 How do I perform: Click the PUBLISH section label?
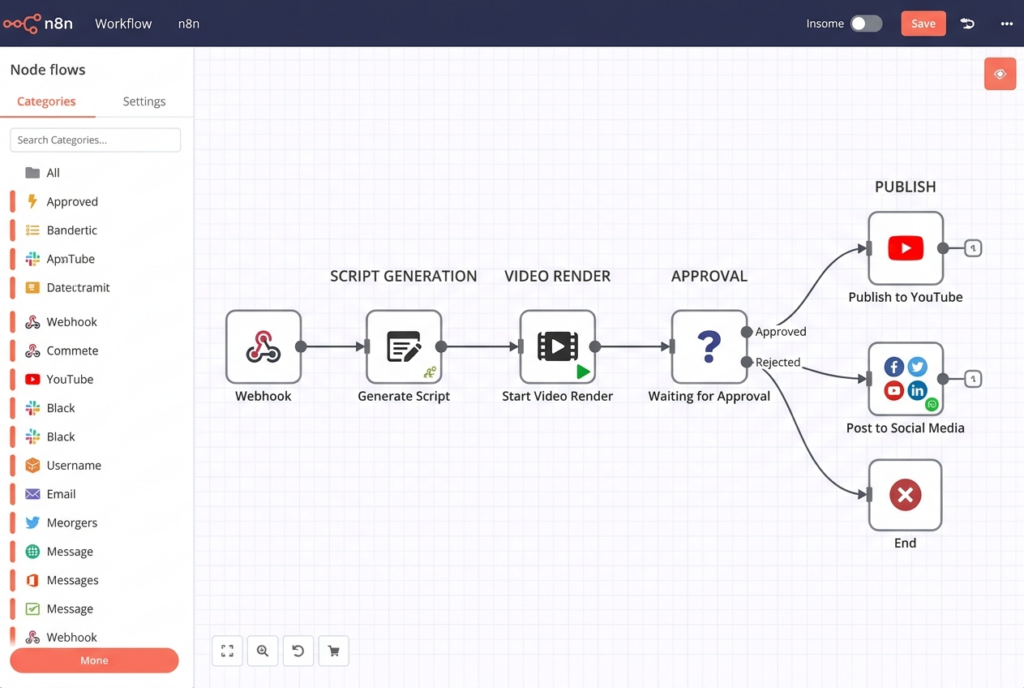pos(905,187)
